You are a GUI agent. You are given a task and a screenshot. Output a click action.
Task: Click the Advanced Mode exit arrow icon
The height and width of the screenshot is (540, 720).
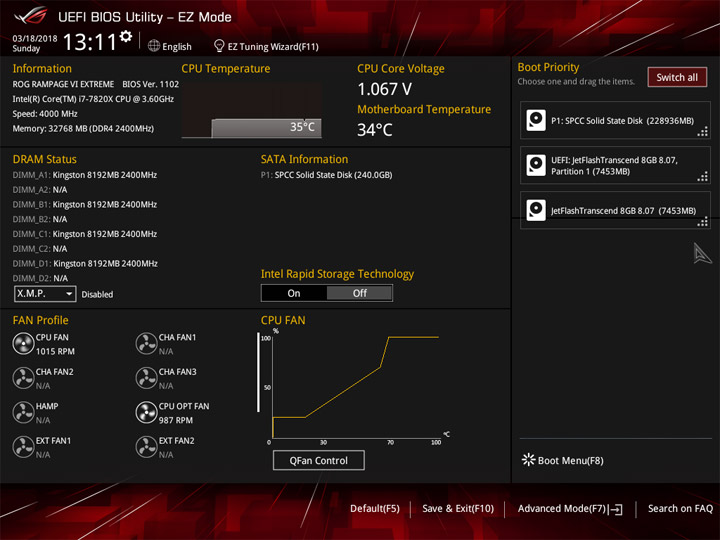pos(615,509)
